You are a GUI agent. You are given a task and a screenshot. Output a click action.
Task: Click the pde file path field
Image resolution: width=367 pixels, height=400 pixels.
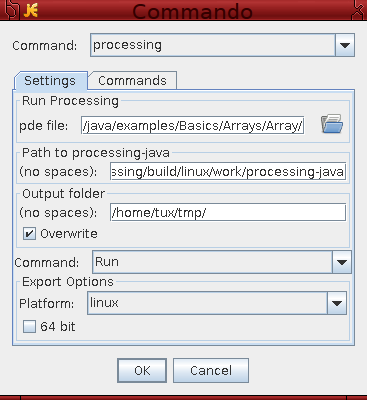[193, 125]
